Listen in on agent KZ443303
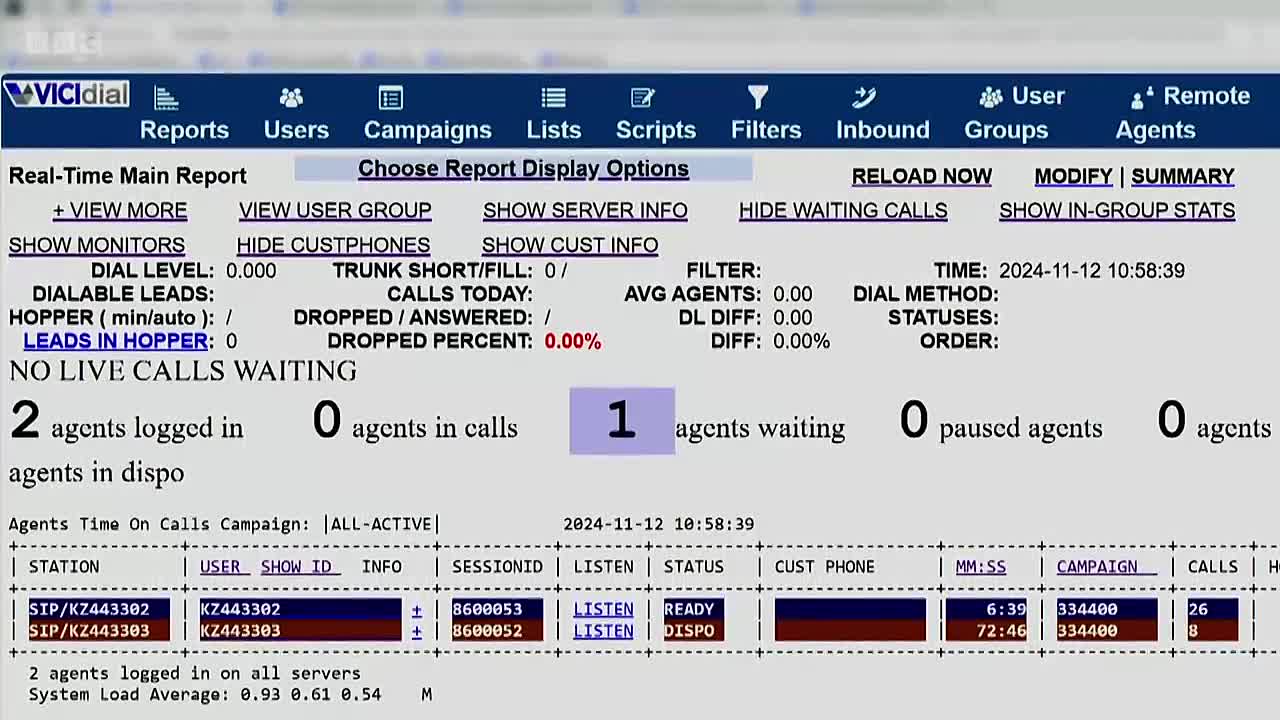Viewport: 1280px width, 720px height. [x=603, y=631]
